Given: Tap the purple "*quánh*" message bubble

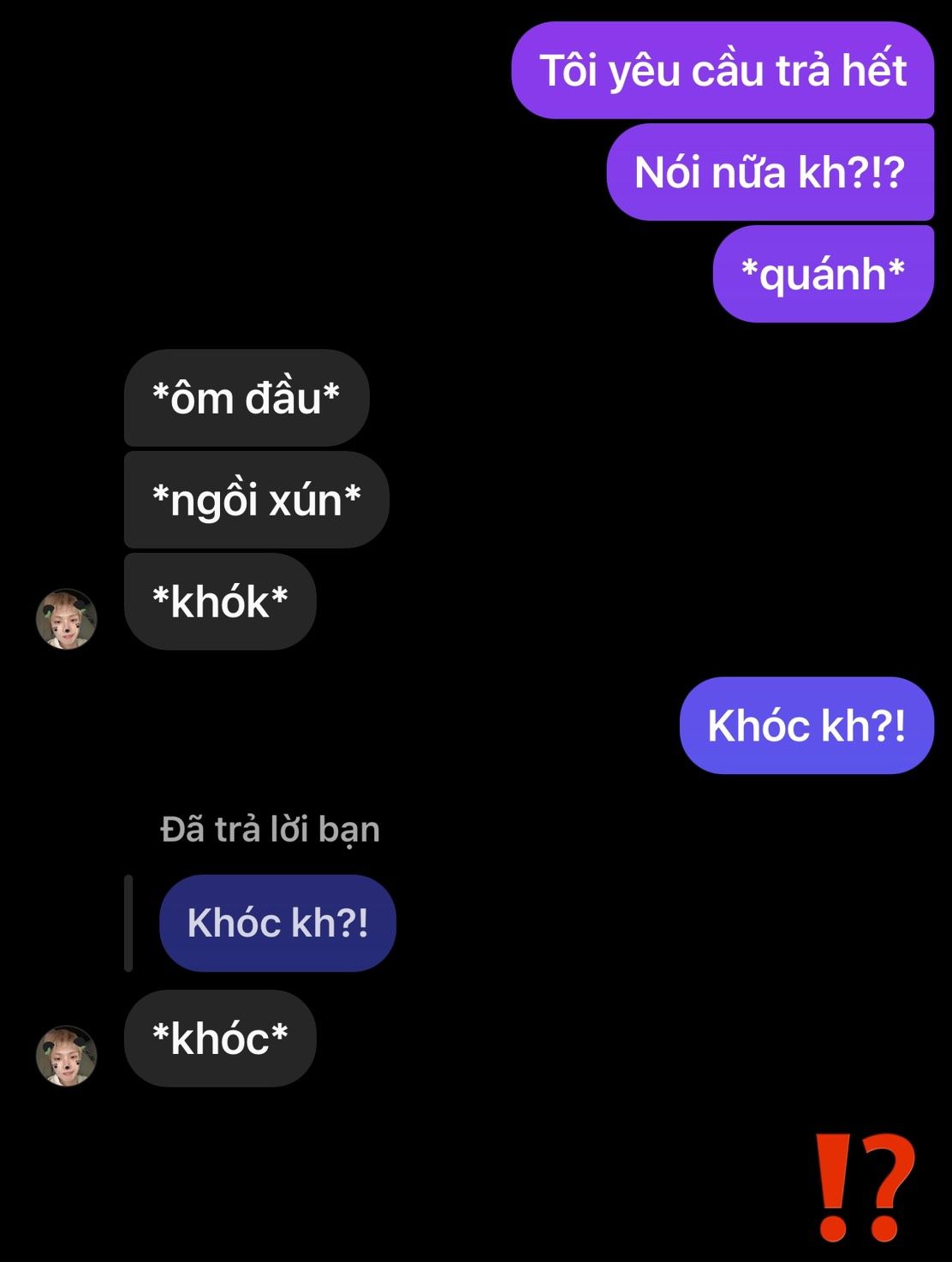Looking at the screenshot, I should pyautogui.click(x=824, y=274).
